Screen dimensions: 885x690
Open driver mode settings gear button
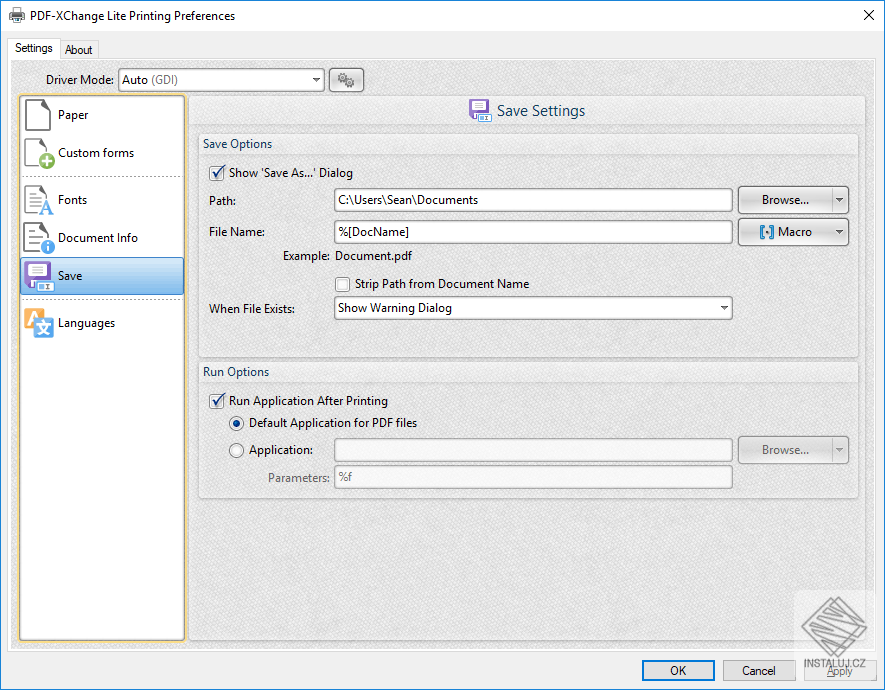pos(346,80)
